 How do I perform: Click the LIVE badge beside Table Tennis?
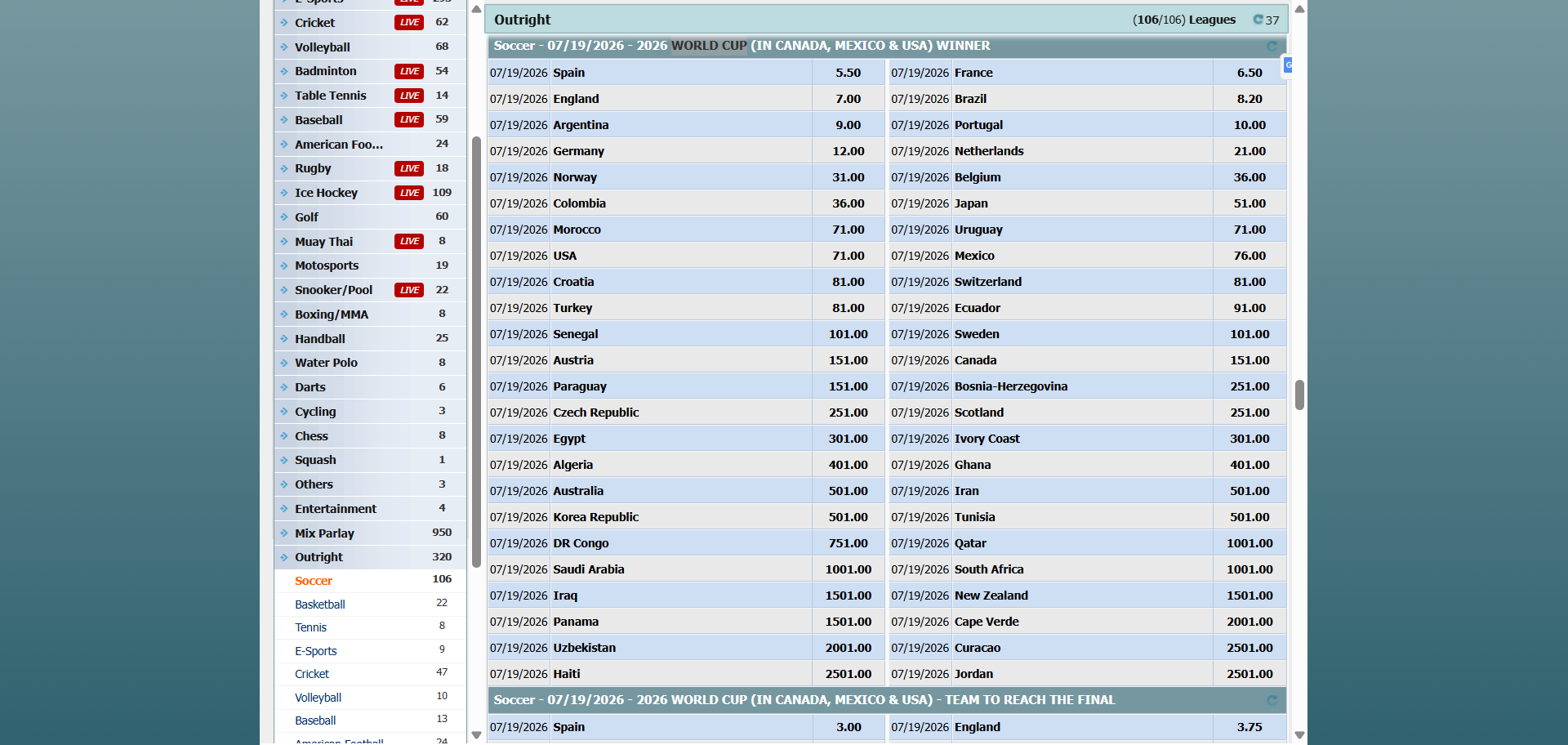[409, 96]
